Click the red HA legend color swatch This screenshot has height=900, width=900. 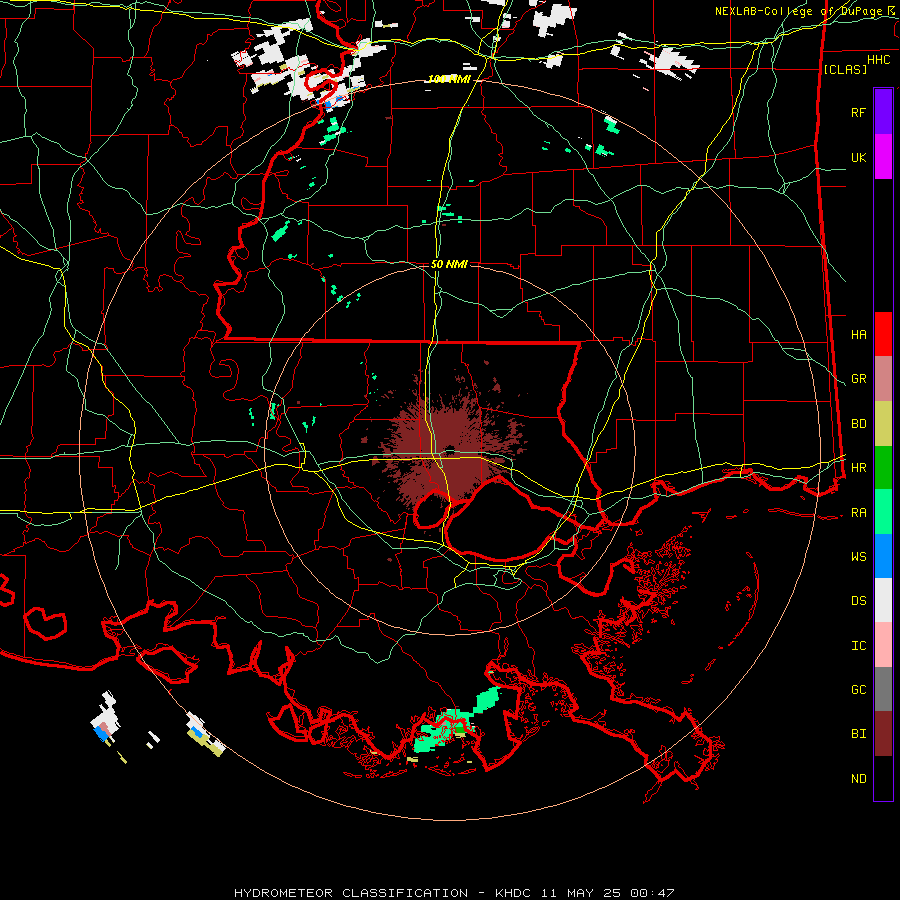tap(883, 334)
